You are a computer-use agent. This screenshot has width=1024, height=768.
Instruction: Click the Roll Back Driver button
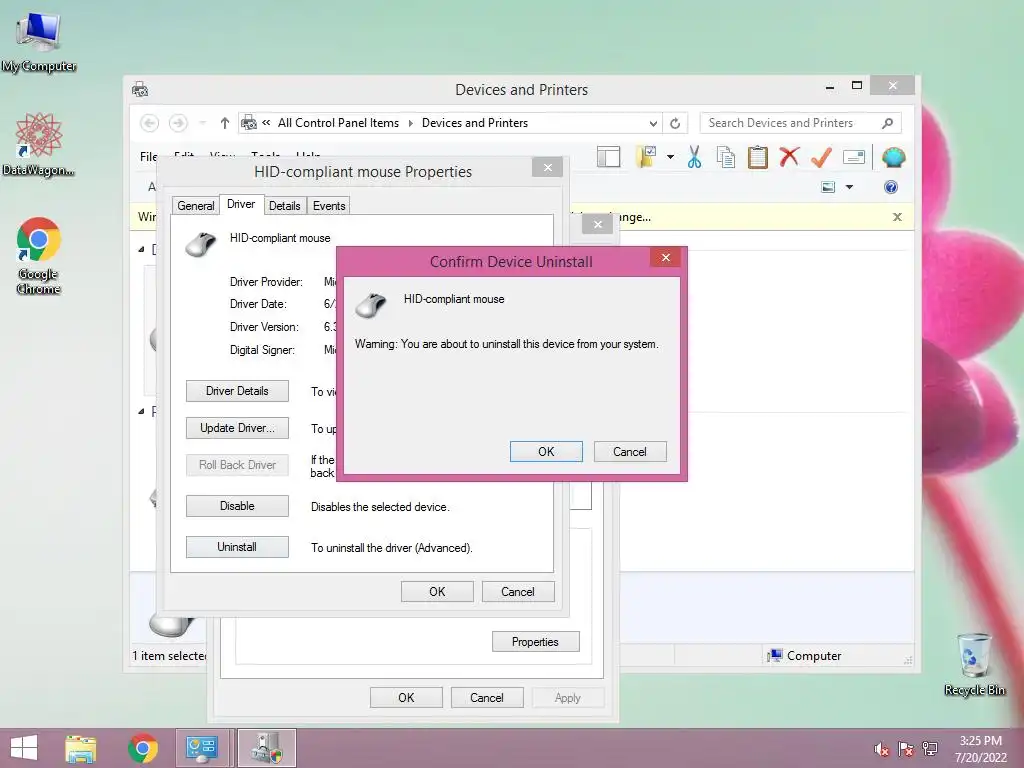coord(237,465)
